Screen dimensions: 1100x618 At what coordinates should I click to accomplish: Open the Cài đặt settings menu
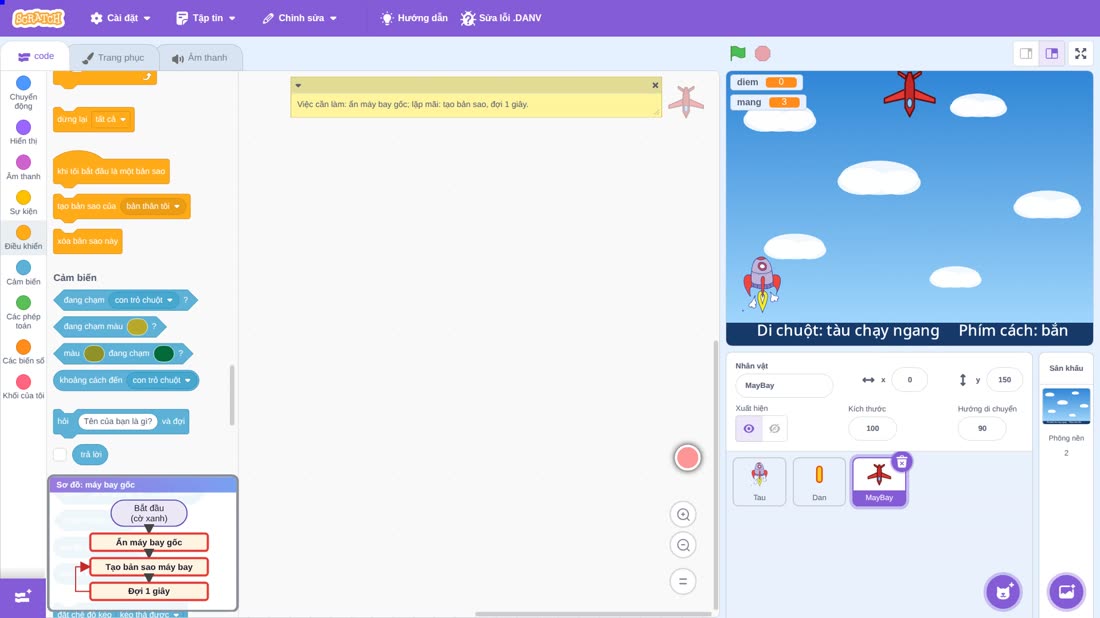click(x=120, y=18)
